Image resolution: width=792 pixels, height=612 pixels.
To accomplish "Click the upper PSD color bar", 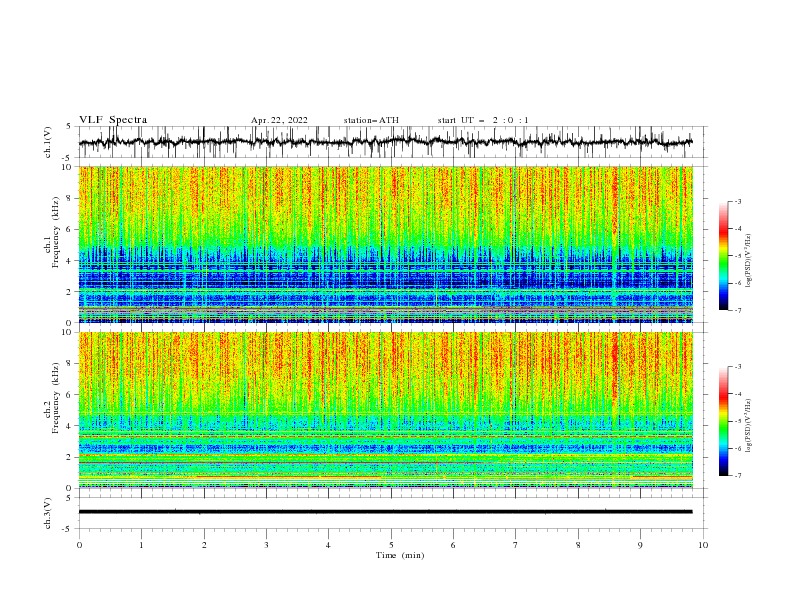I will [x=723, y=256].
